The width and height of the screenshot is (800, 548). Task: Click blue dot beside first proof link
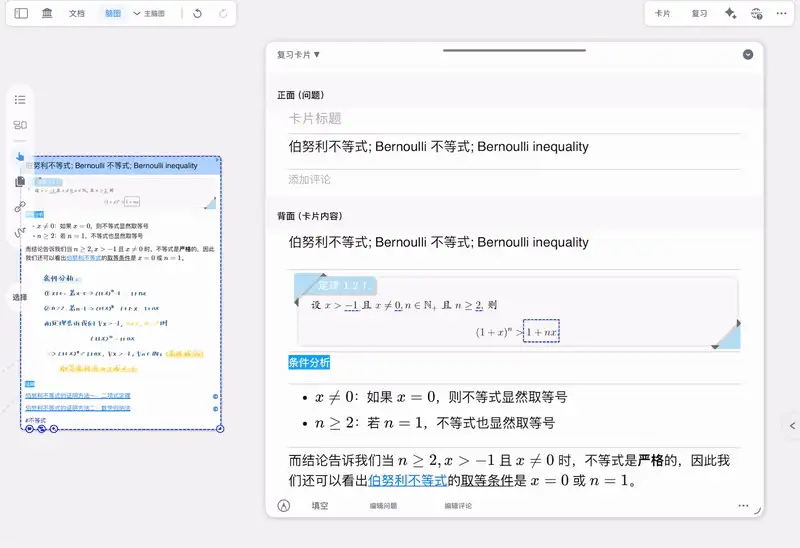[x=215, y=396]
